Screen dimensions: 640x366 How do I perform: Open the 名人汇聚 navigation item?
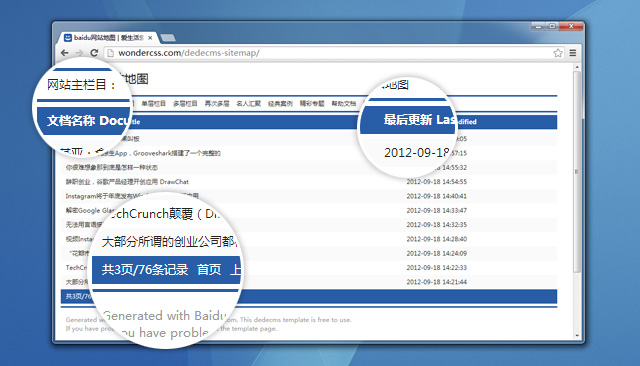click(248, 104)
